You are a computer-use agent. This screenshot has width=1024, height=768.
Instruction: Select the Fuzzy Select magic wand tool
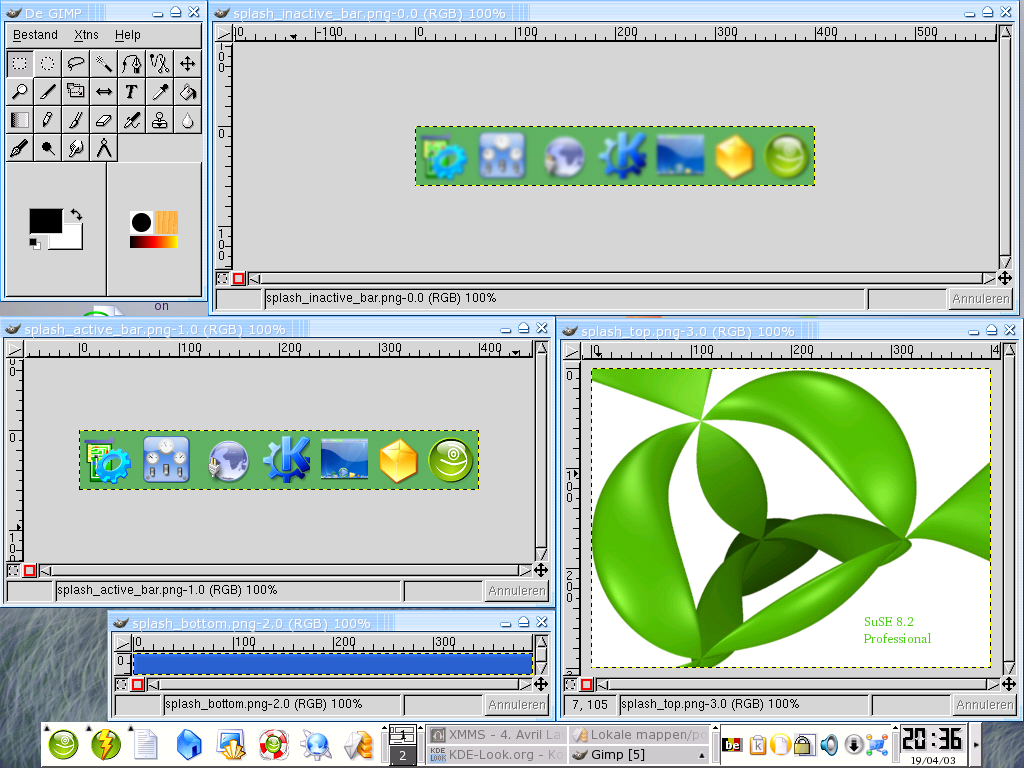click(104, 63)
